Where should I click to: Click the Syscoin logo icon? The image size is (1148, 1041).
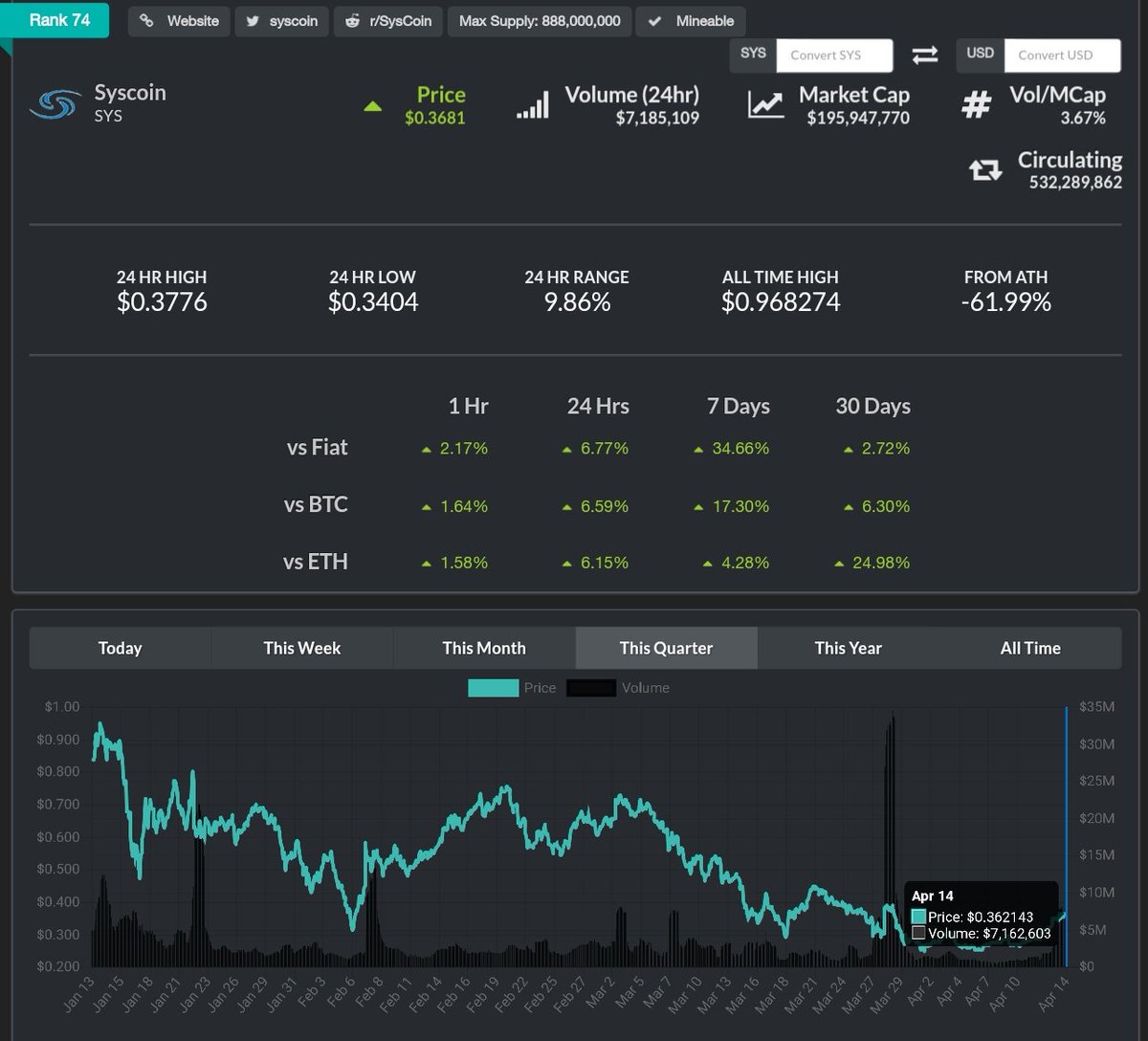[55, 104]
